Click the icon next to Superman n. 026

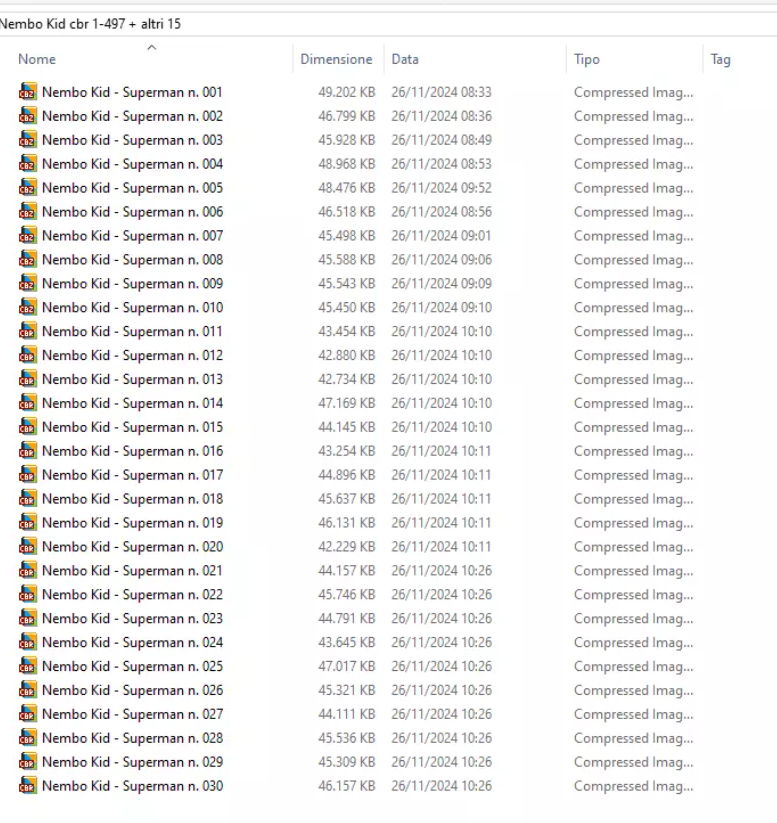27,690
